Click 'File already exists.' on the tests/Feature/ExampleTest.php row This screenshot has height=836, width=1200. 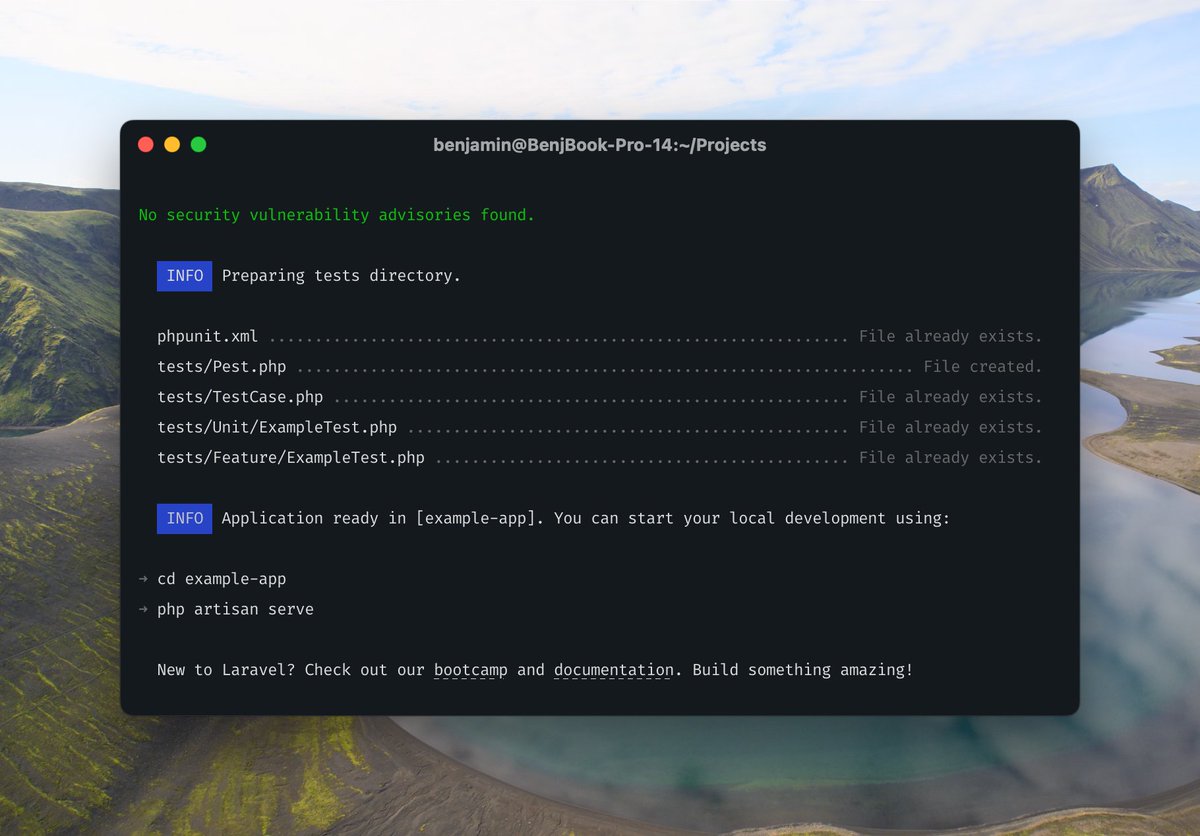[x=951, y=458]
